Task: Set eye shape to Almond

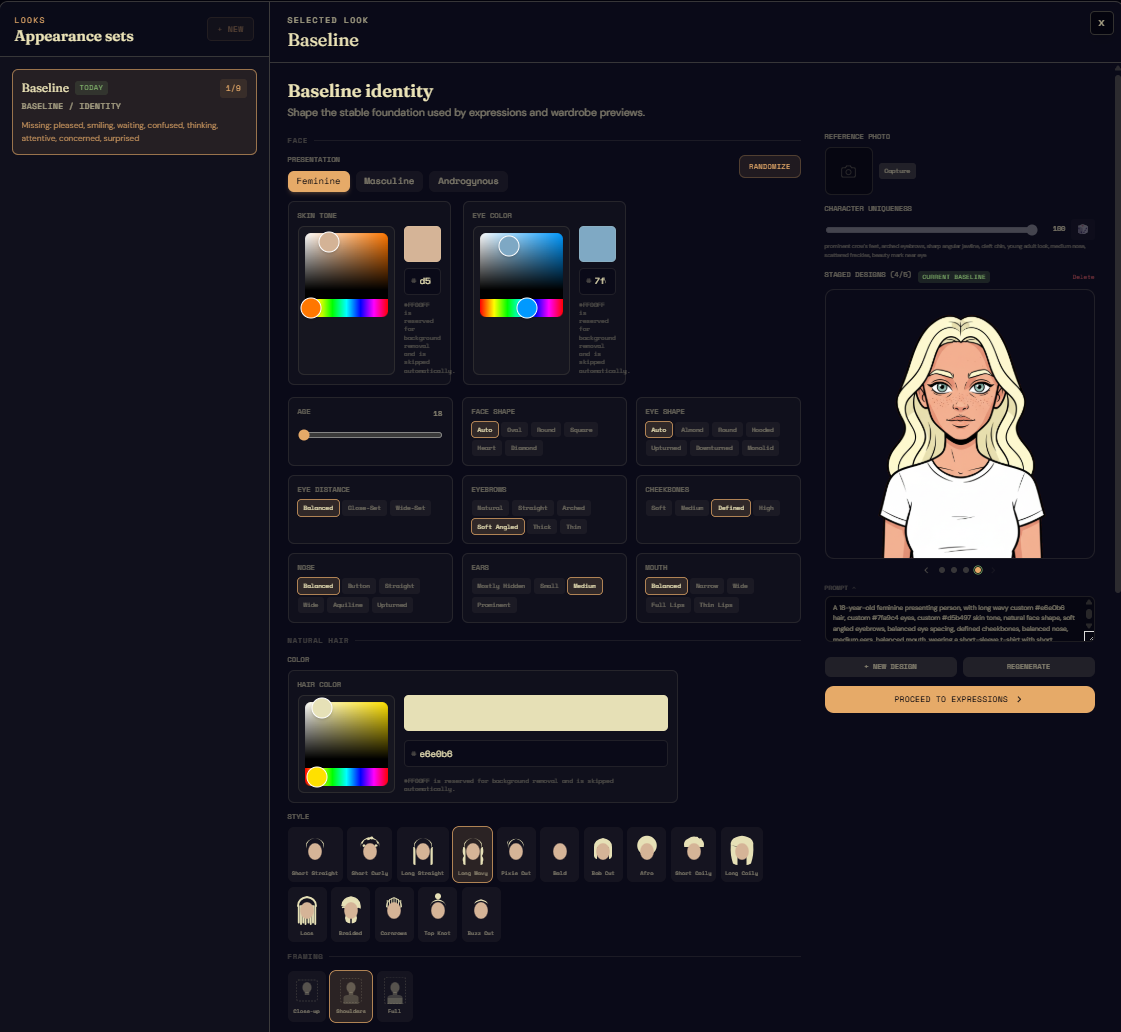Action: click(692, 430)
